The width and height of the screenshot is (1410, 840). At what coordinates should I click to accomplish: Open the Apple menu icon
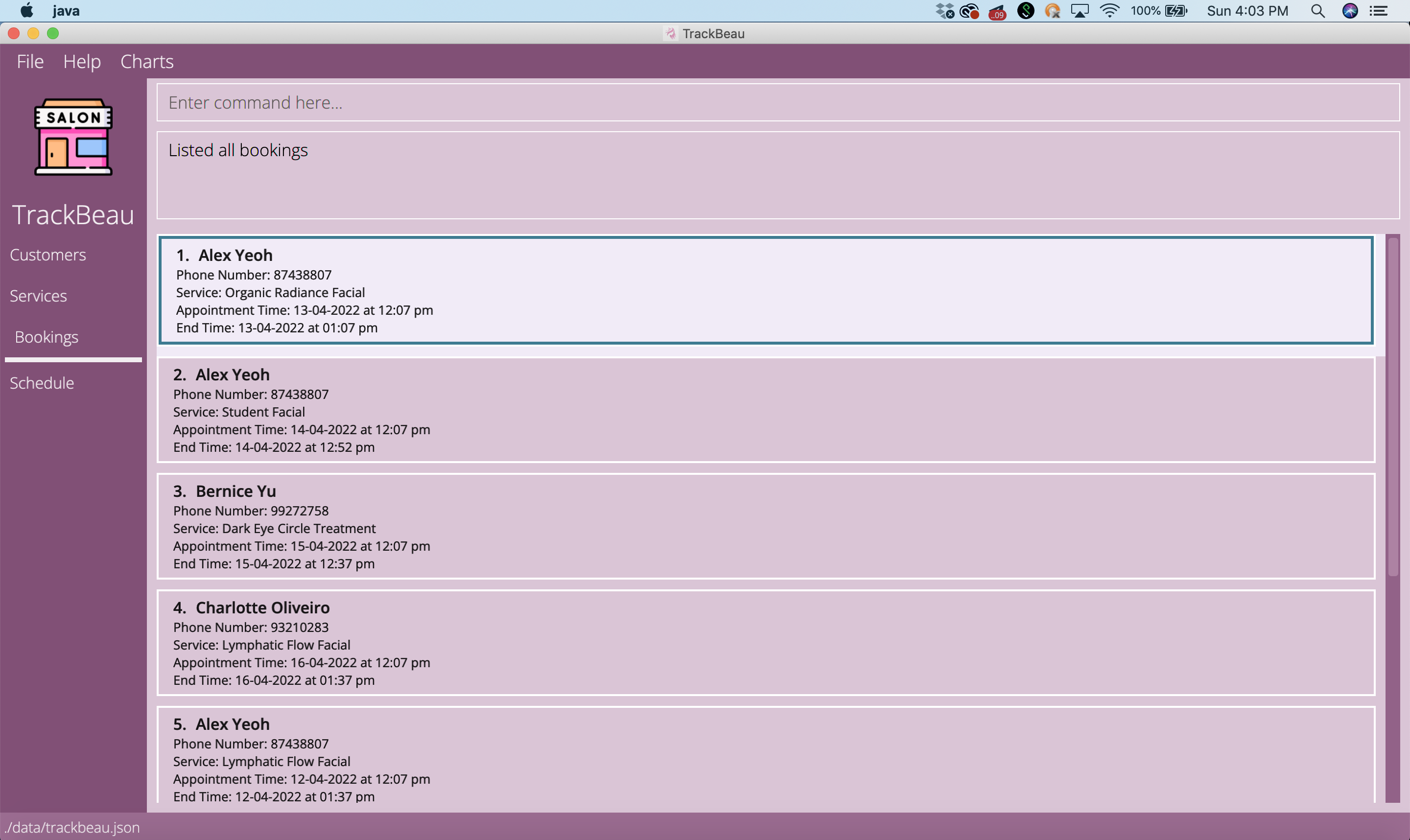pos(26,11)
